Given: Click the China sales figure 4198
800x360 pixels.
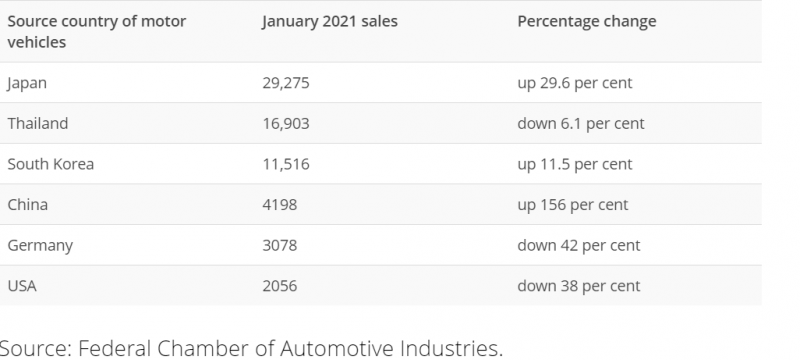Looking at the screenshot, I should (280, 205).
